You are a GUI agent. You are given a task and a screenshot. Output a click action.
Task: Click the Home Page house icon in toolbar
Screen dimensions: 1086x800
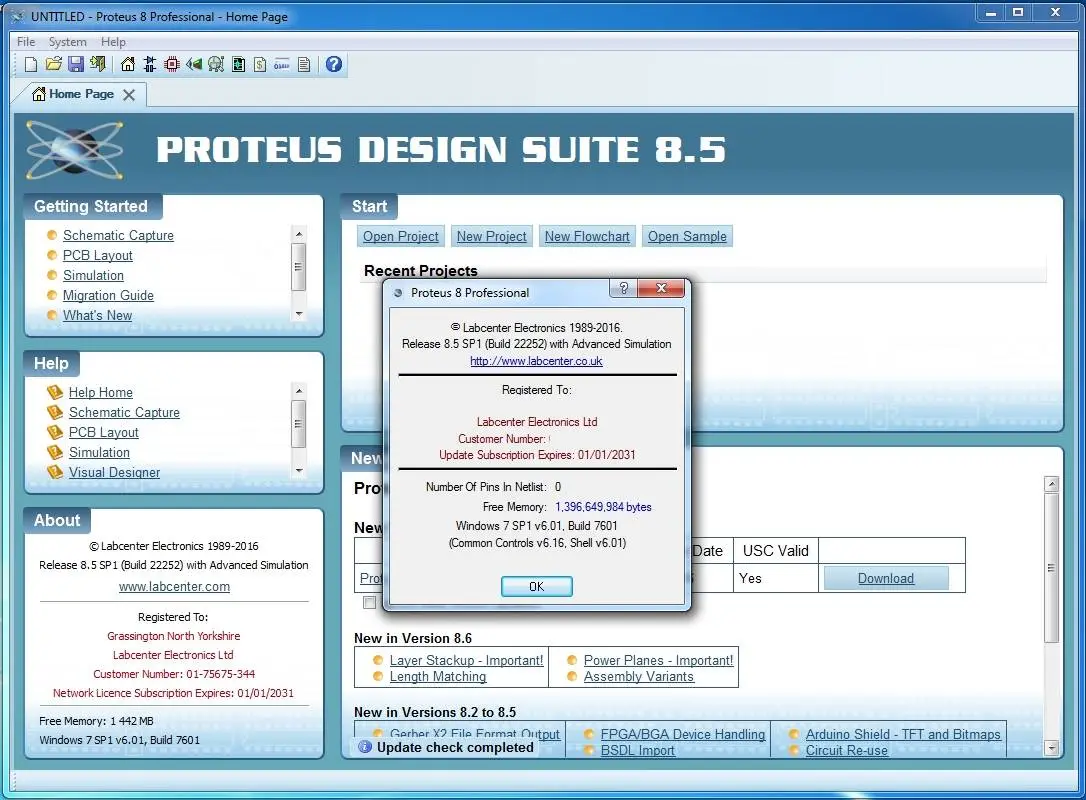pos(127,64)
